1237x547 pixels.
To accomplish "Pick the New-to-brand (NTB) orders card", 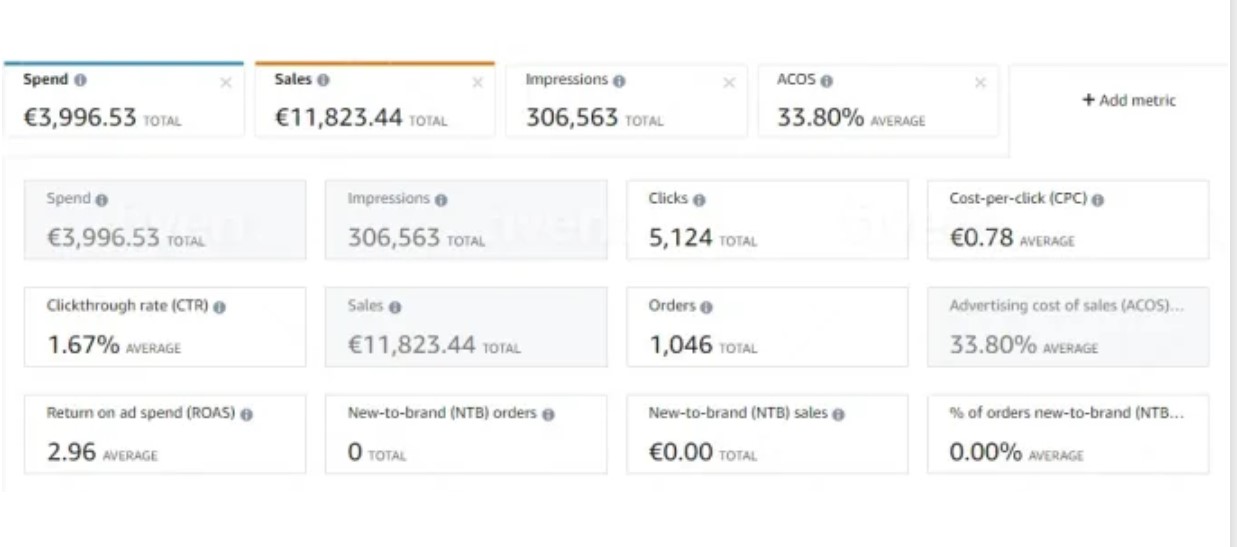I will coord(466,434).
